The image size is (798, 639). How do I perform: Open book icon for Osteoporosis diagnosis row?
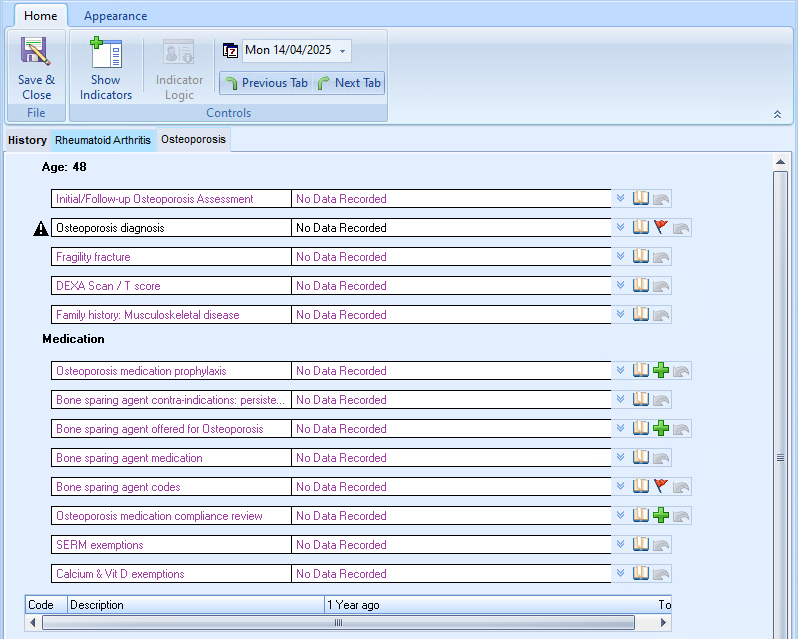coord(641,227)
